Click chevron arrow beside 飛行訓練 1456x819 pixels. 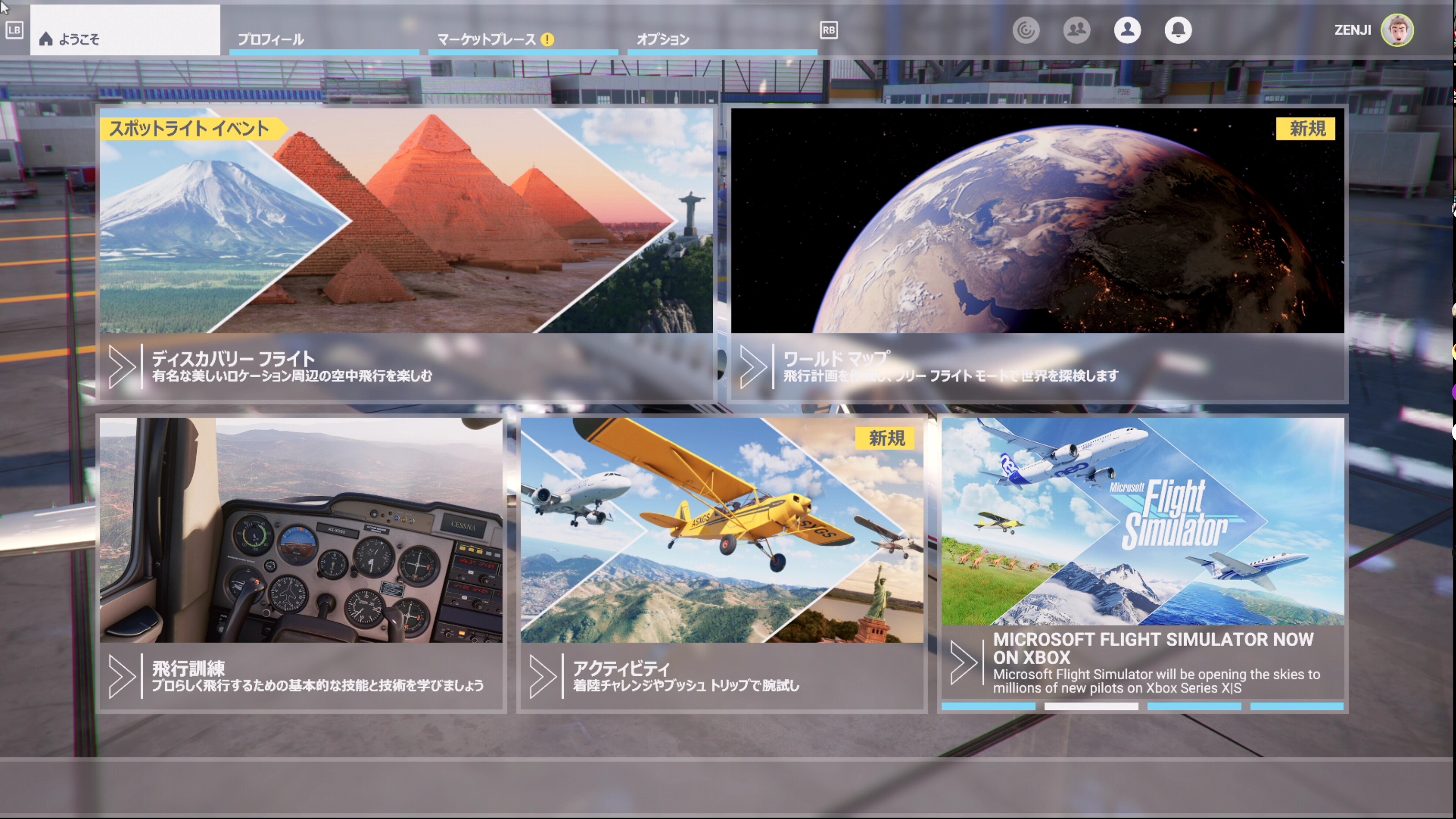click(122, 677)
